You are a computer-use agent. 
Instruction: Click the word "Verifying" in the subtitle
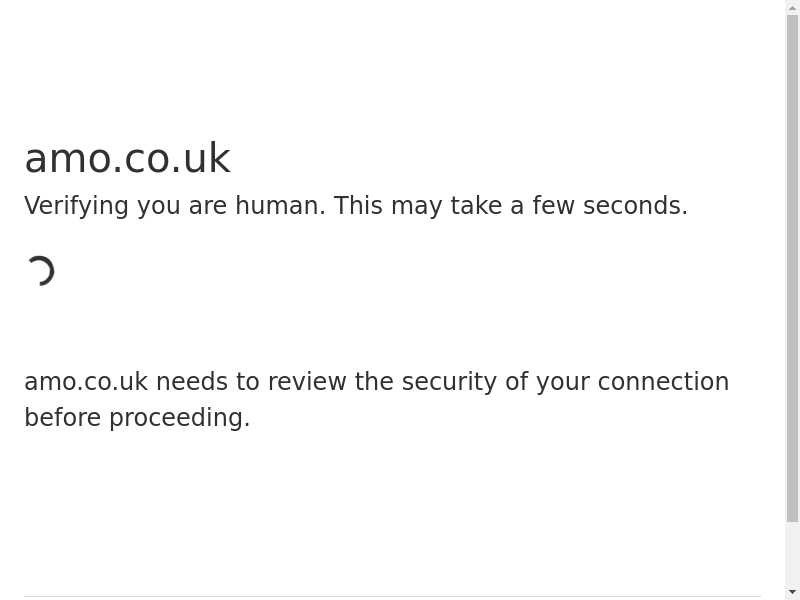[76, 206]
